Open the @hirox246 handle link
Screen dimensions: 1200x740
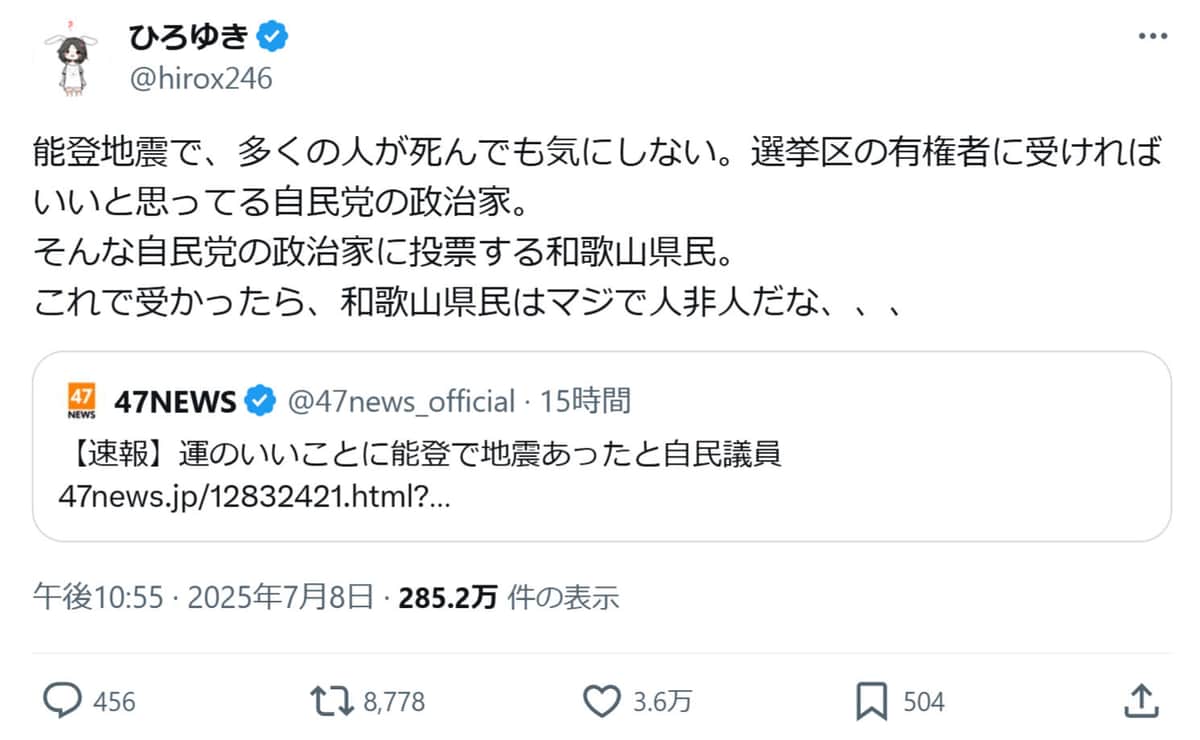(200, 79)
